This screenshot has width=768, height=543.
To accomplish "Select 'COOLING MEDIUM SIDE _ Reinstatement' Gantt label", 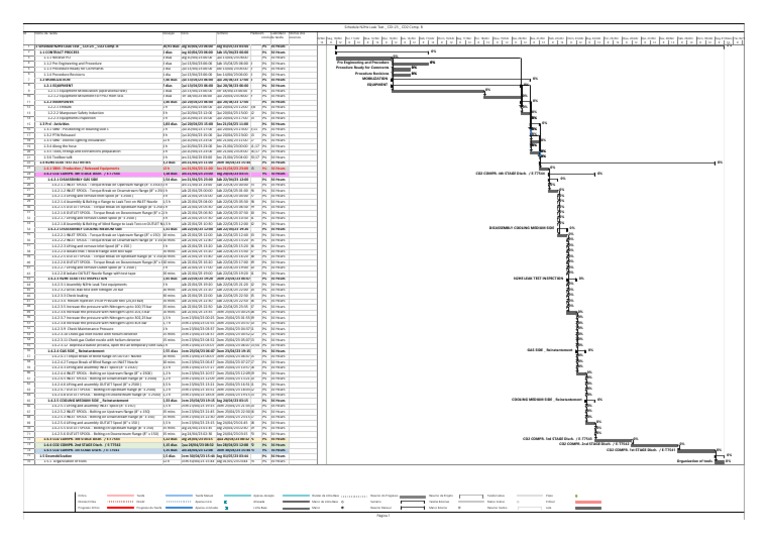I will click(x=547, y=400).
